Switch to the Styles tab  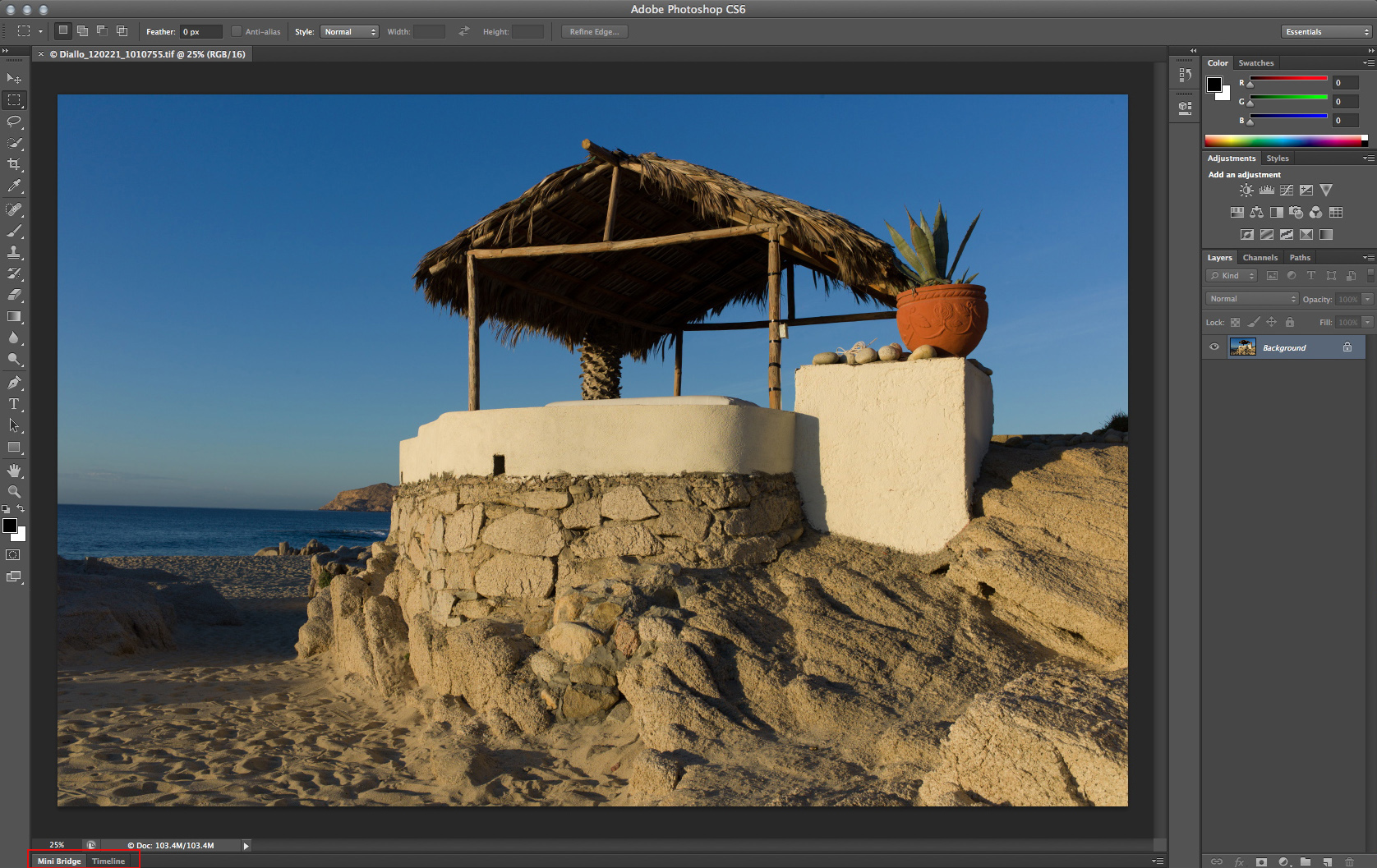(1278, 158)
